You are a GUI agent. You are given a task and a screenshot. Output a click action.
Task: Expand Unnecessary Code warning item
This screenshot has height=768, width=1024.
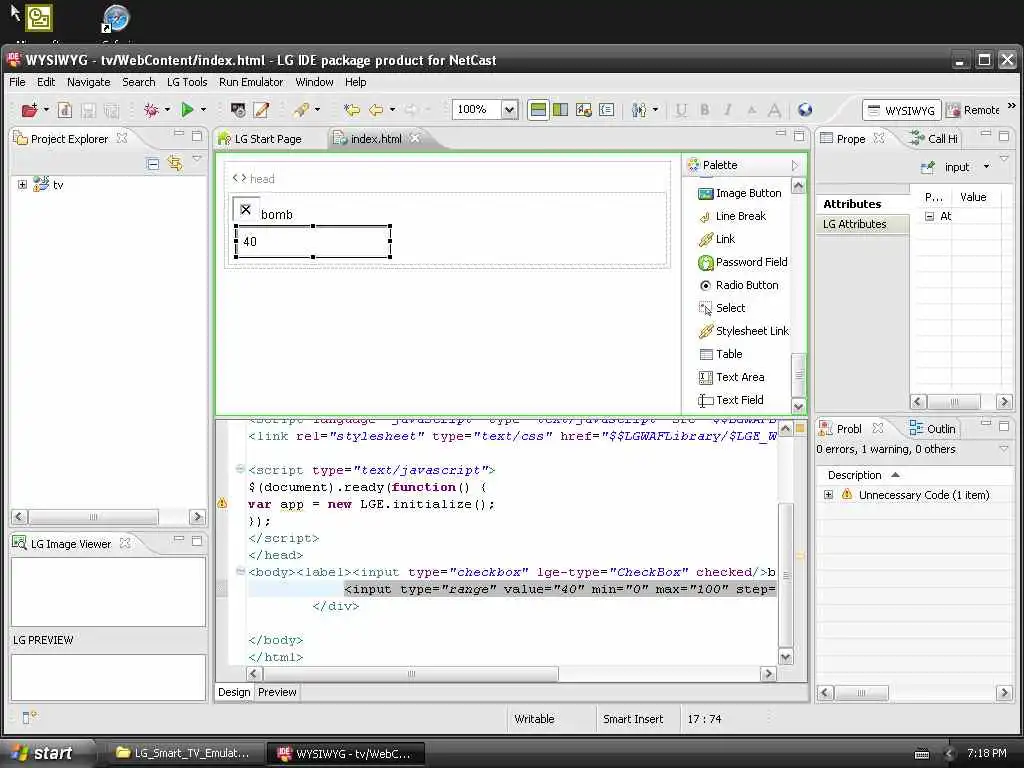point(829,495)
